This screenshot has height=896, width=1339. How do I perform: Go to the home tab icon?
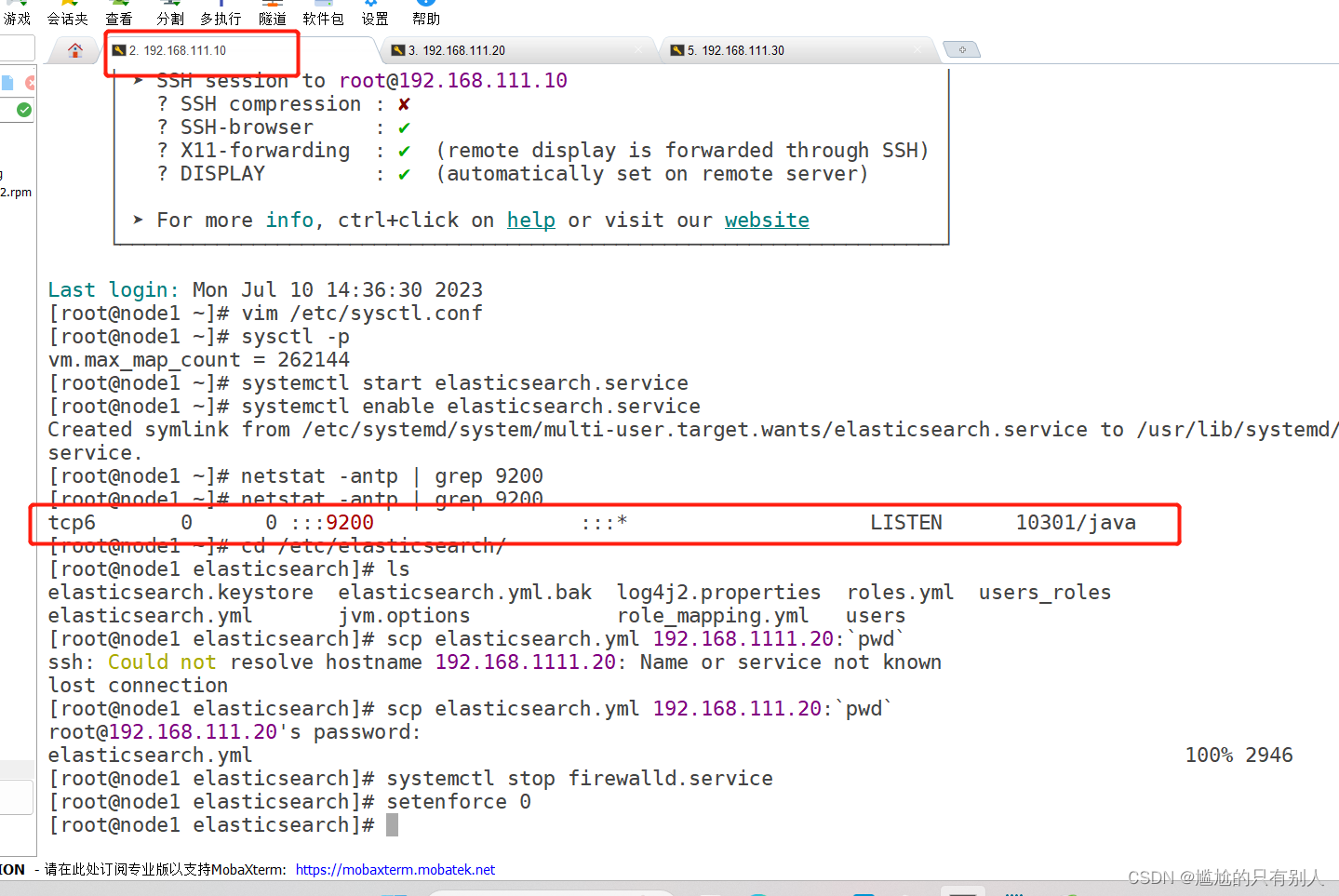point(75,50)
